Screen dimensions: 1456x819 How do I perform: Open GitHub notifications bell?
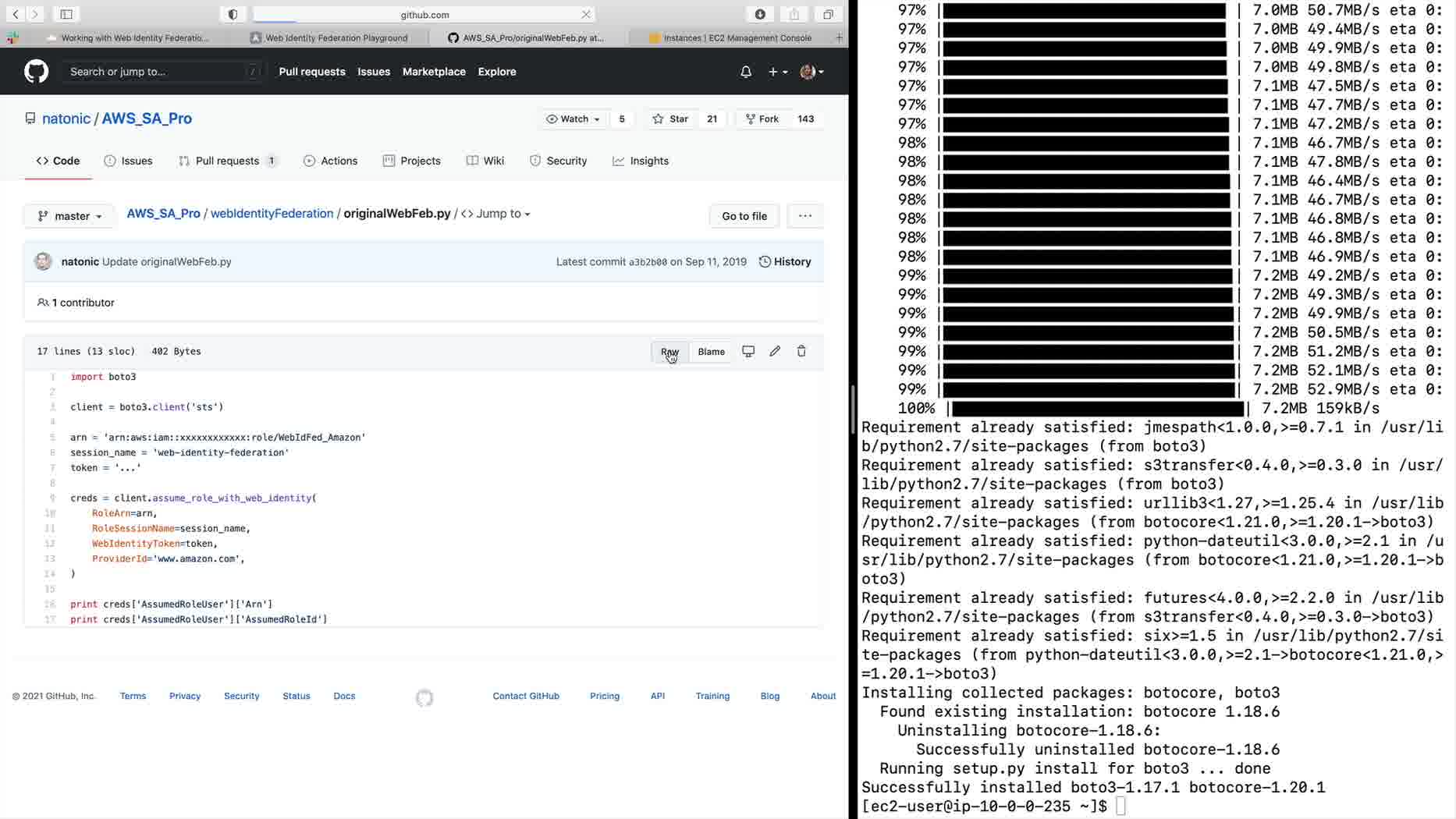pyautogui.click(x=746, y=72)
